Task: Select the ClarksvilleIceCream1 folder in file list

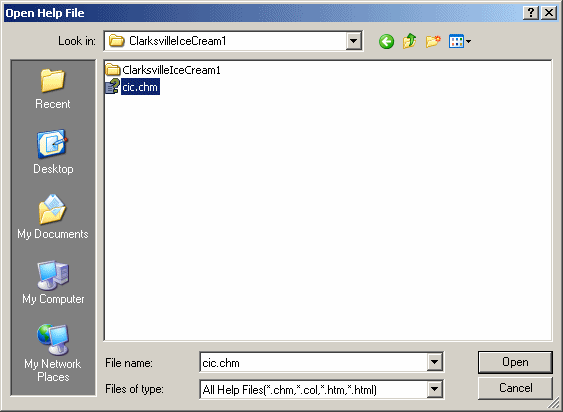Action: tap(163, 70)
